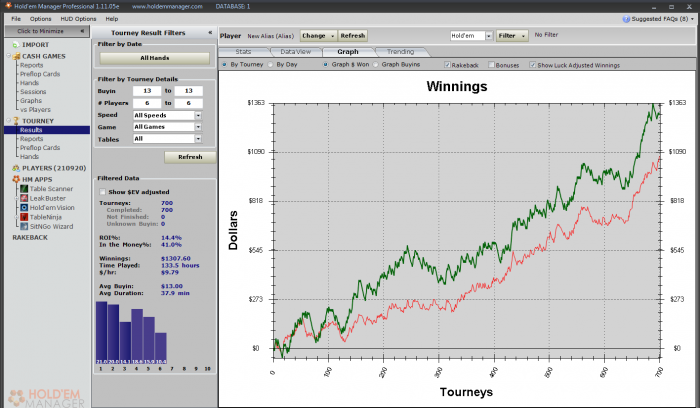
Task: Switch to the Data View tab
Action: (x=296, y=52)
